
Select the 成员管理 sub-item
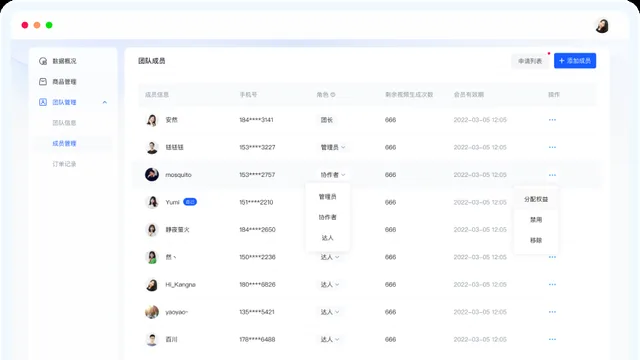tap(64, 143)
